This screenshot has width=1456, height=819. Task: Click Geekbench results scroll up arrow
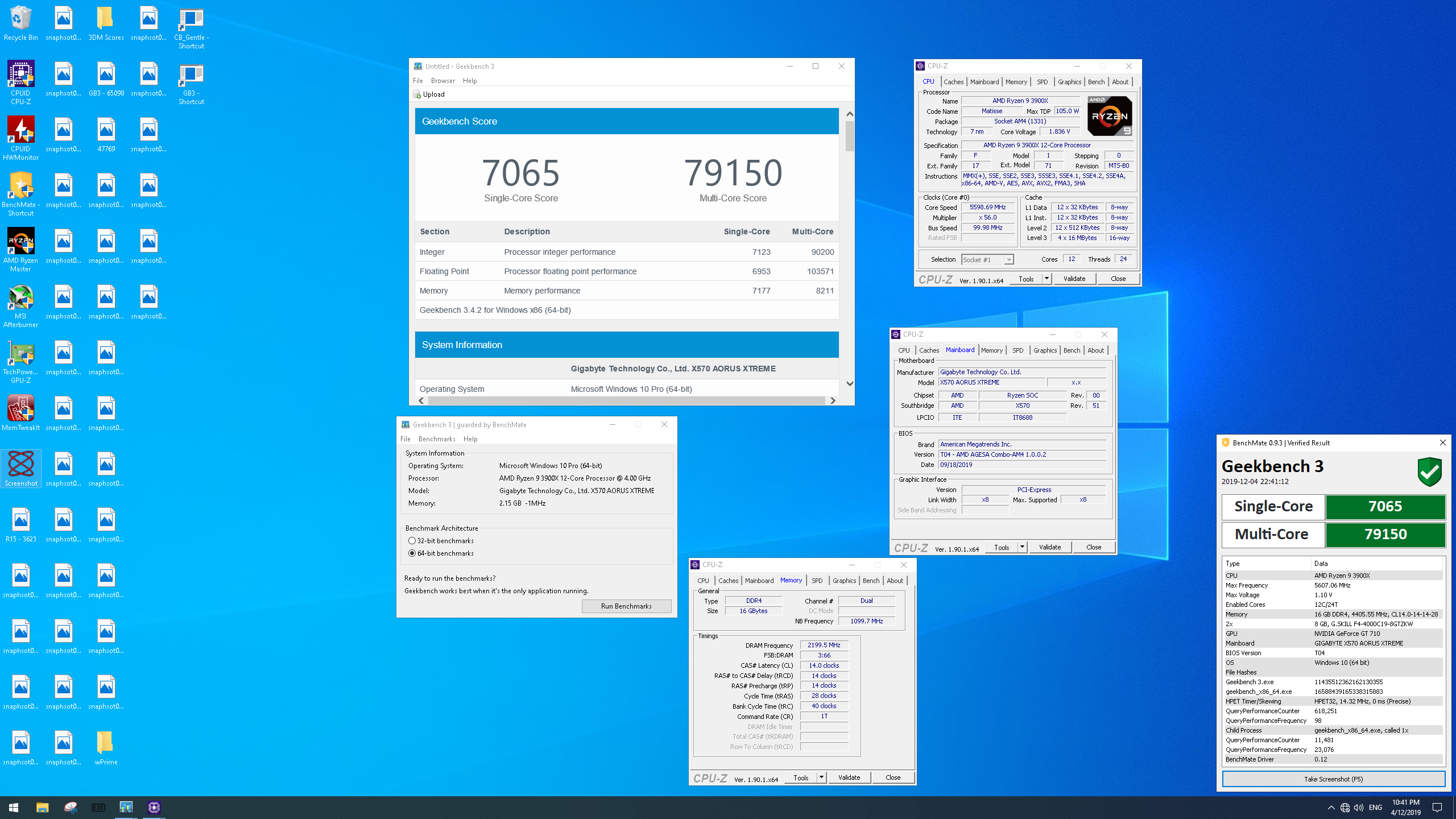(850, 114)
